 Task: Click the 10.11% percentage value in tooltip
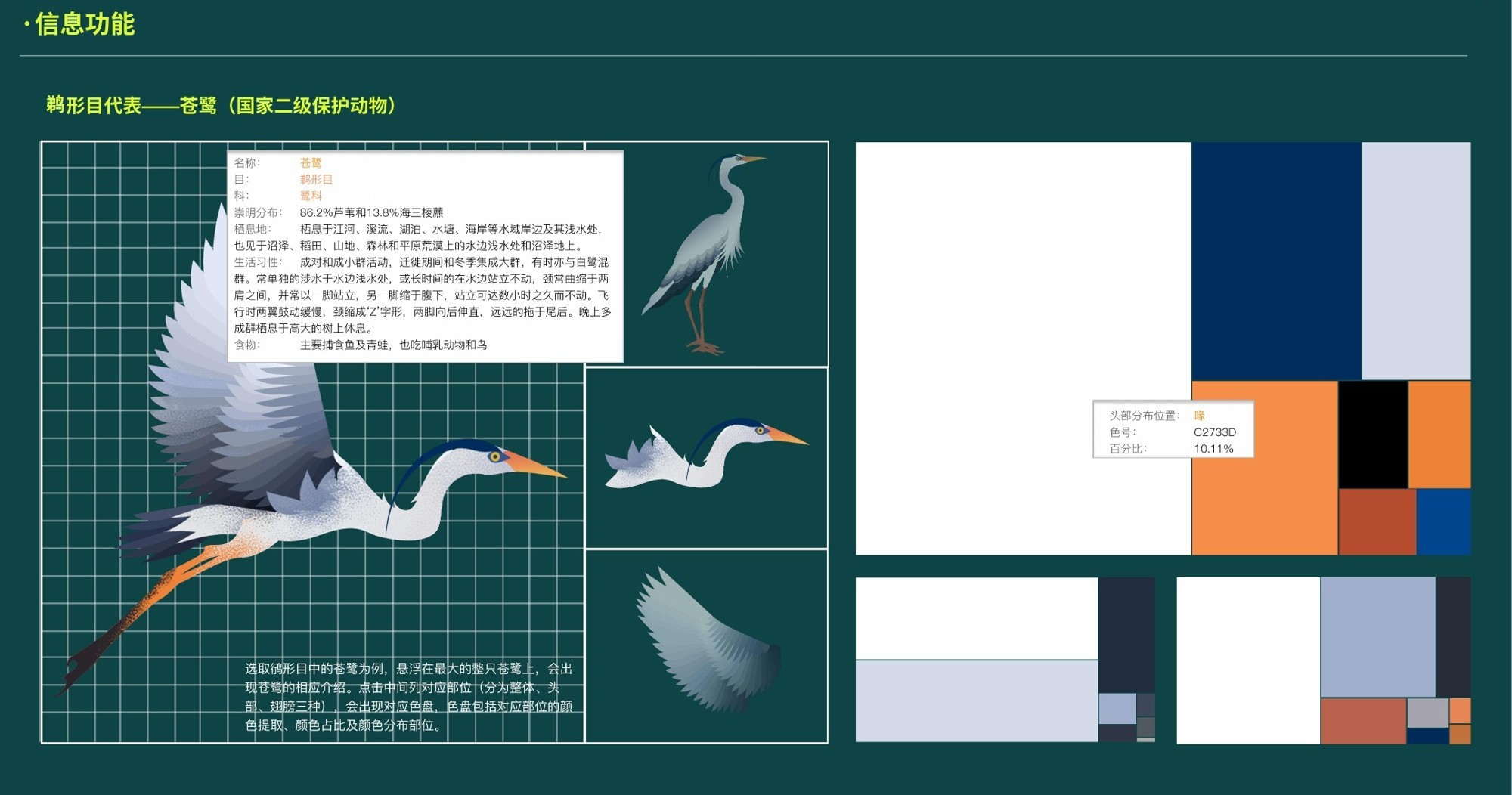coord(1213,449)
